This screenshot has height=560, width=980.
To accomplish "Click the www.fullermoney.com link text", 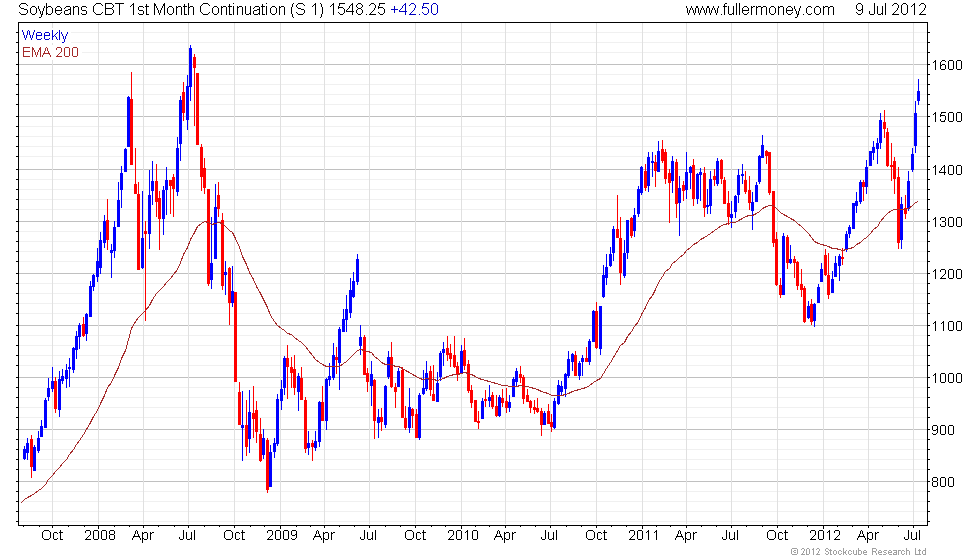I will [759, 9].
